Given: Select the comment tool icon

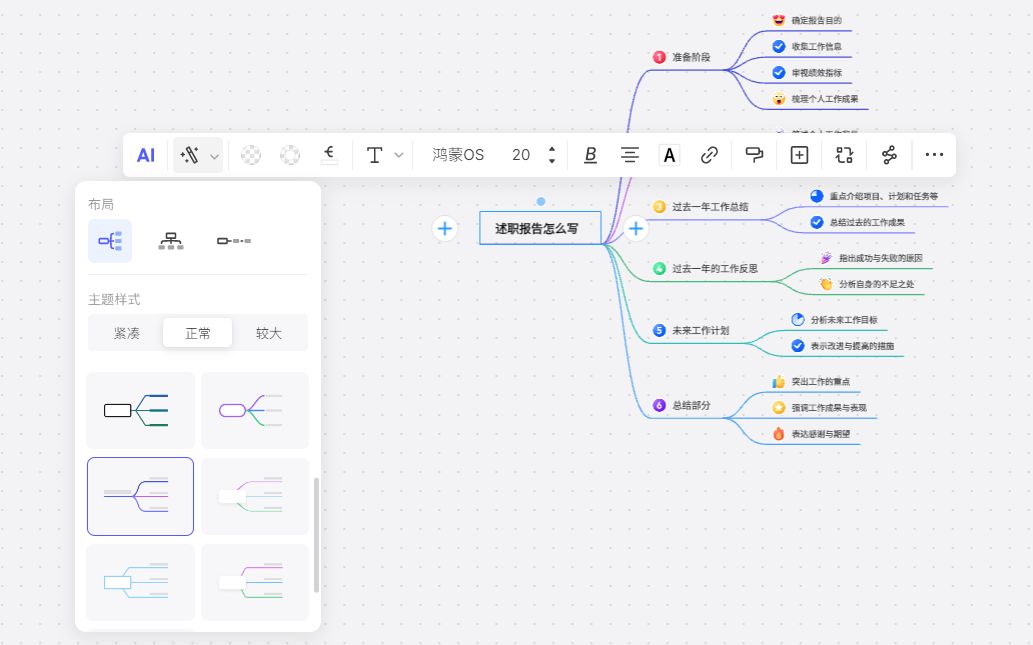Looking at the screenshot, I should (x=755, y=154).
